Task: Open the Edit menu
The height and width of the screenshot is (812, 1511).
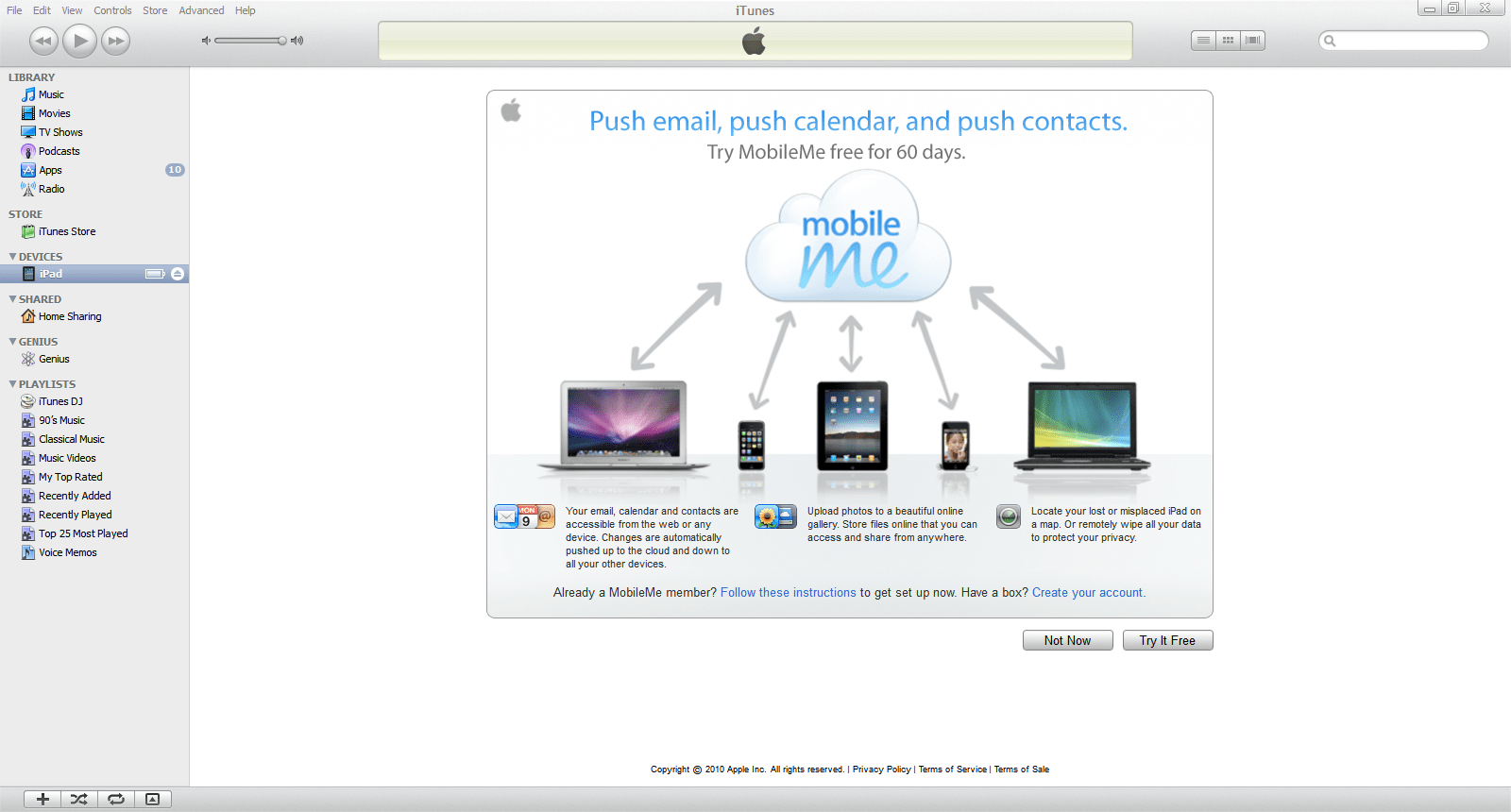Action: pyautogui.click(x=42, y=10)
